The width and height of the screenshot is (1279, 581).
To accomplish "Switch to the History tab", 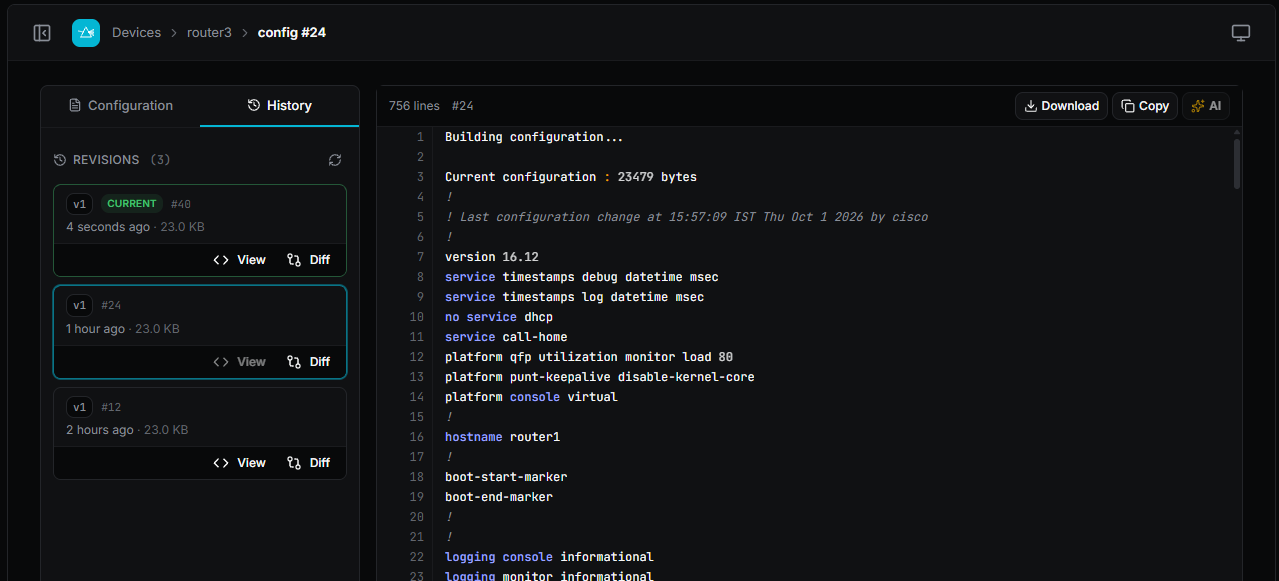I will [279, 105].
